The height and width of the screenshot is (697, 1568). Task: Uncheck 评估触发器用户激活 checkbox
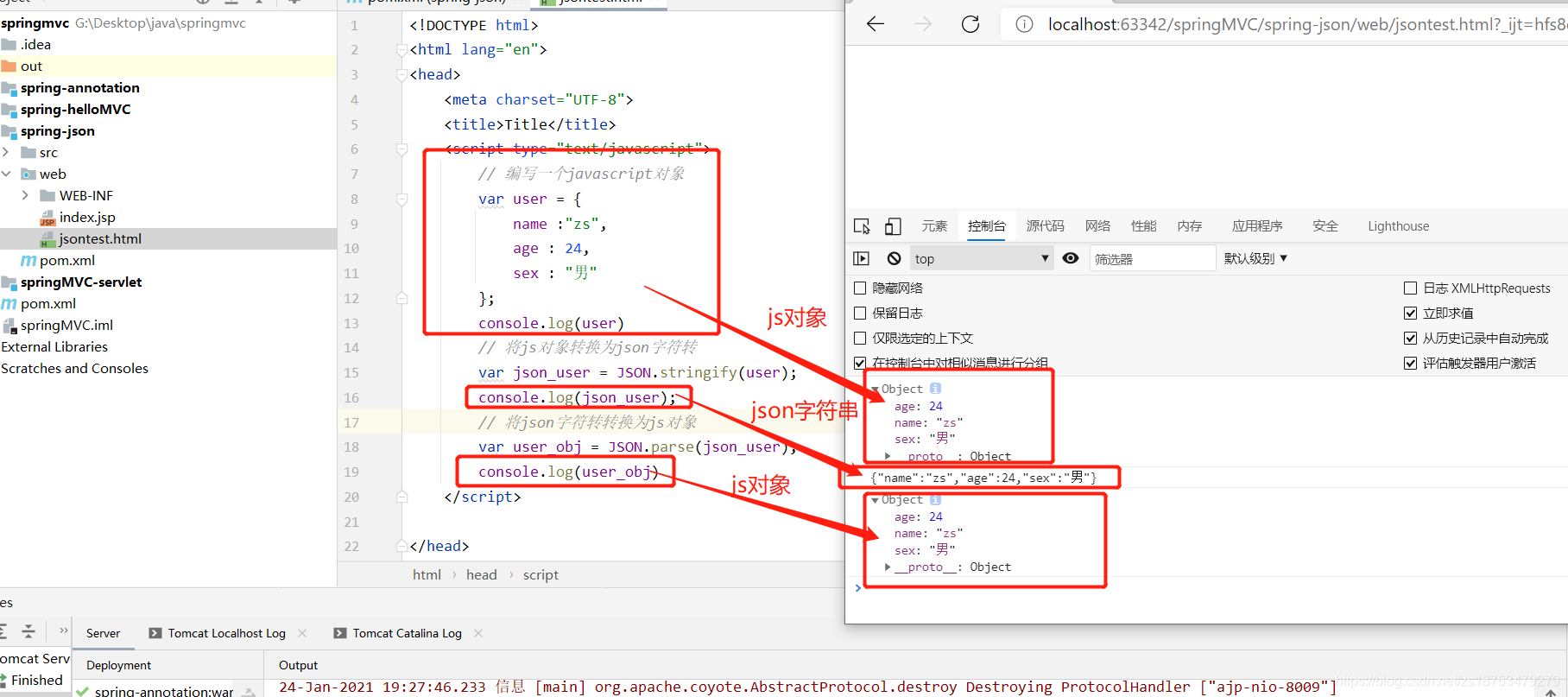pyautogui.click(x=1411, y=363)
